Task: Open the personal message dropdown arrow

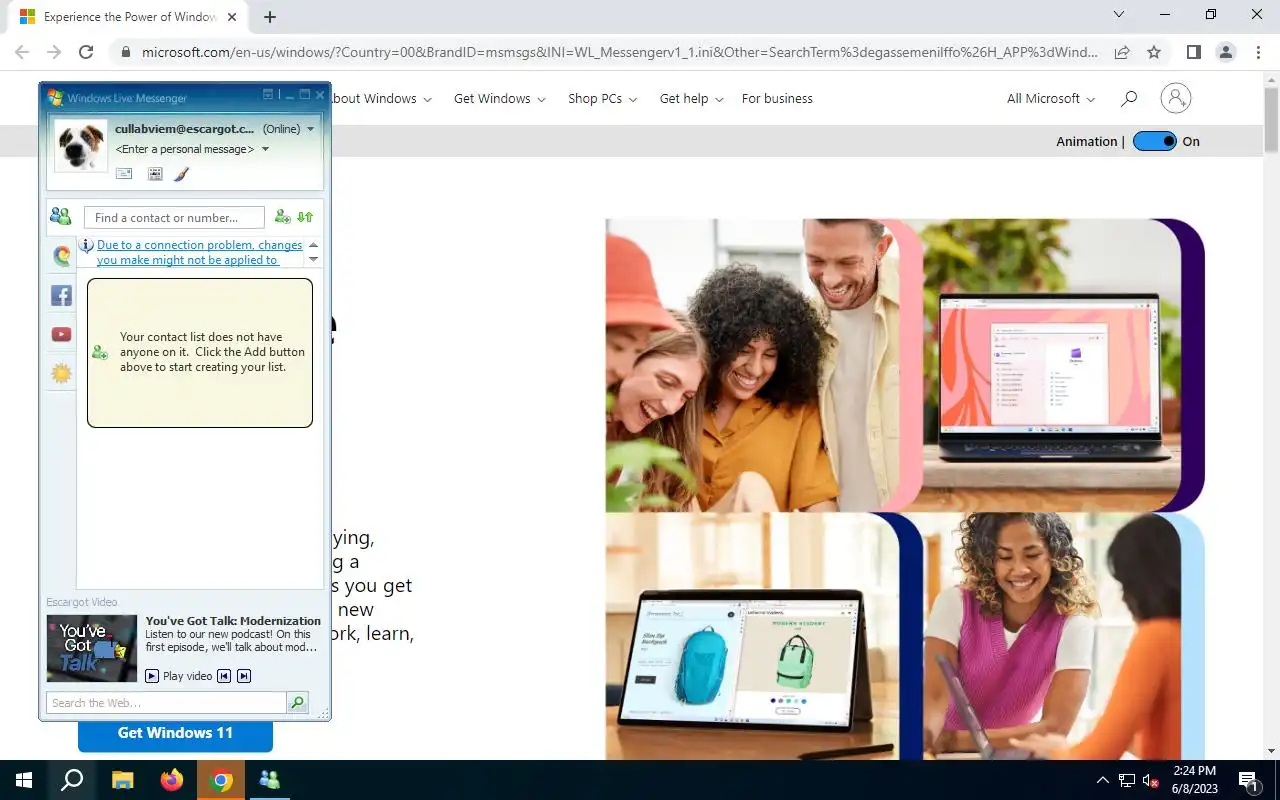Action: click(265, 149)
